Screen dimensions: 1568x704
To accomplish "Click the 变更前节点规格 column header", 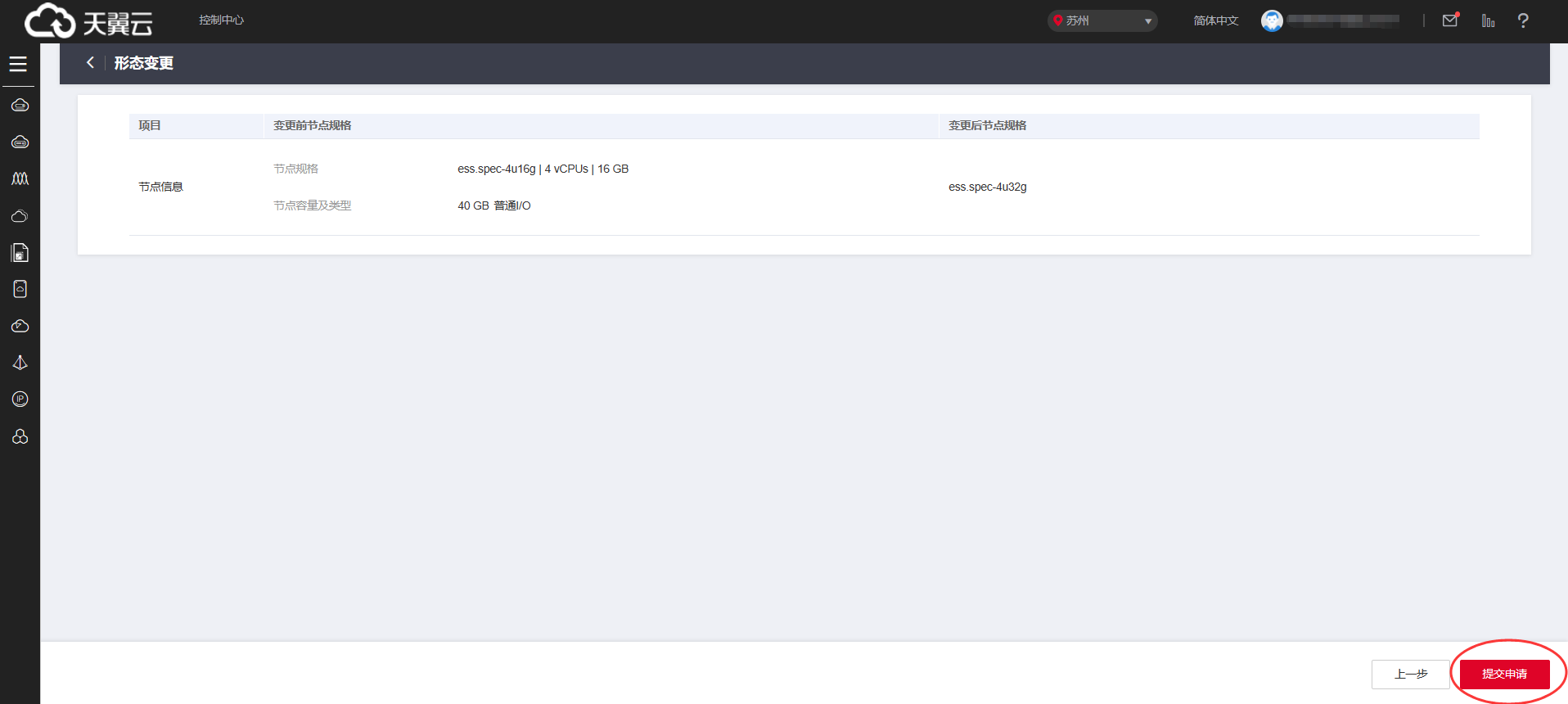I will (312, 125).
